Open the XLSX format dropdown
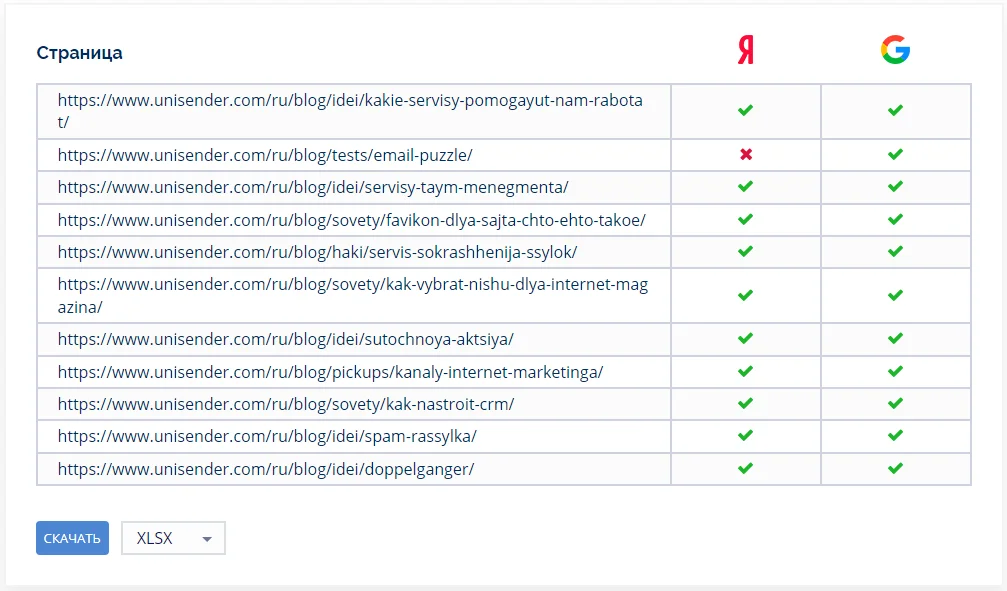The height and width of the screenshot is (591, 1007). pos(173,538)
